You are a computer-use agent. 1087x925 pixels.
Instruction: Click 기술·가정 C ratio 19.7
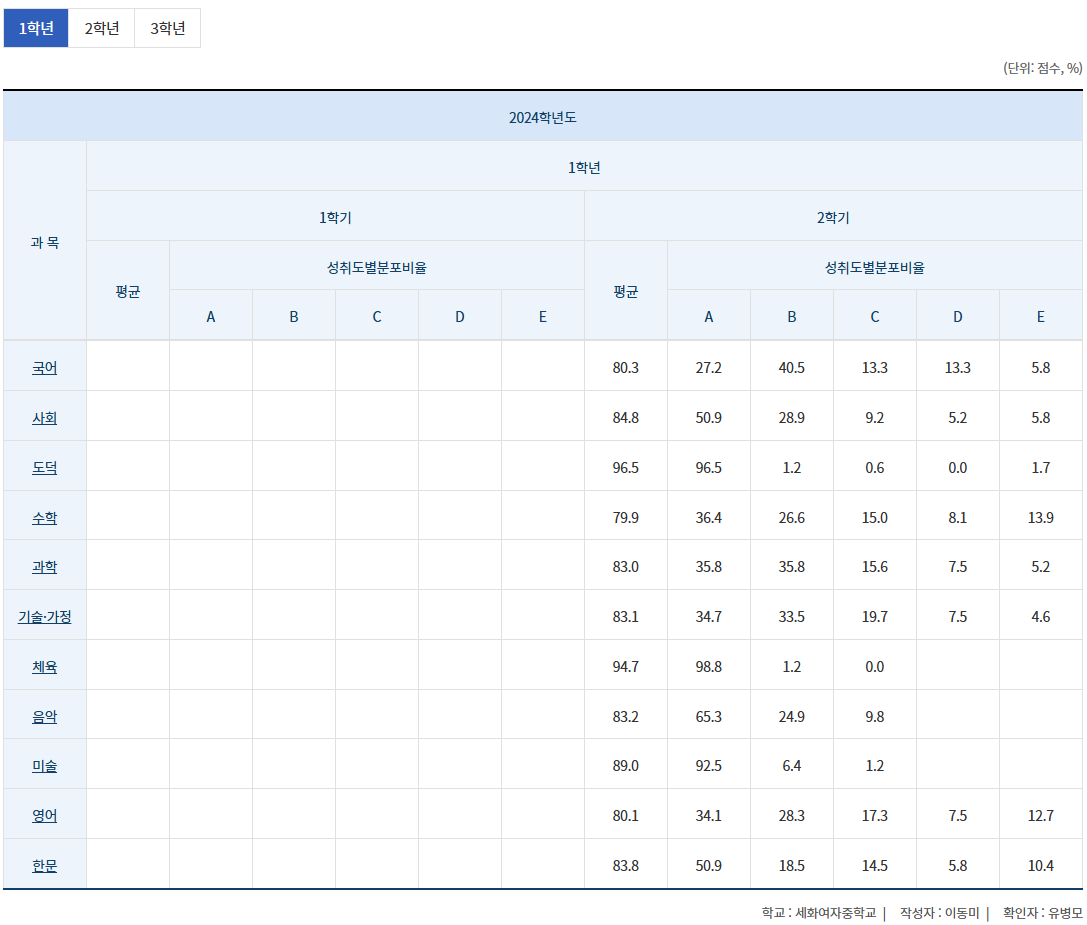click(x=875, y=616)
